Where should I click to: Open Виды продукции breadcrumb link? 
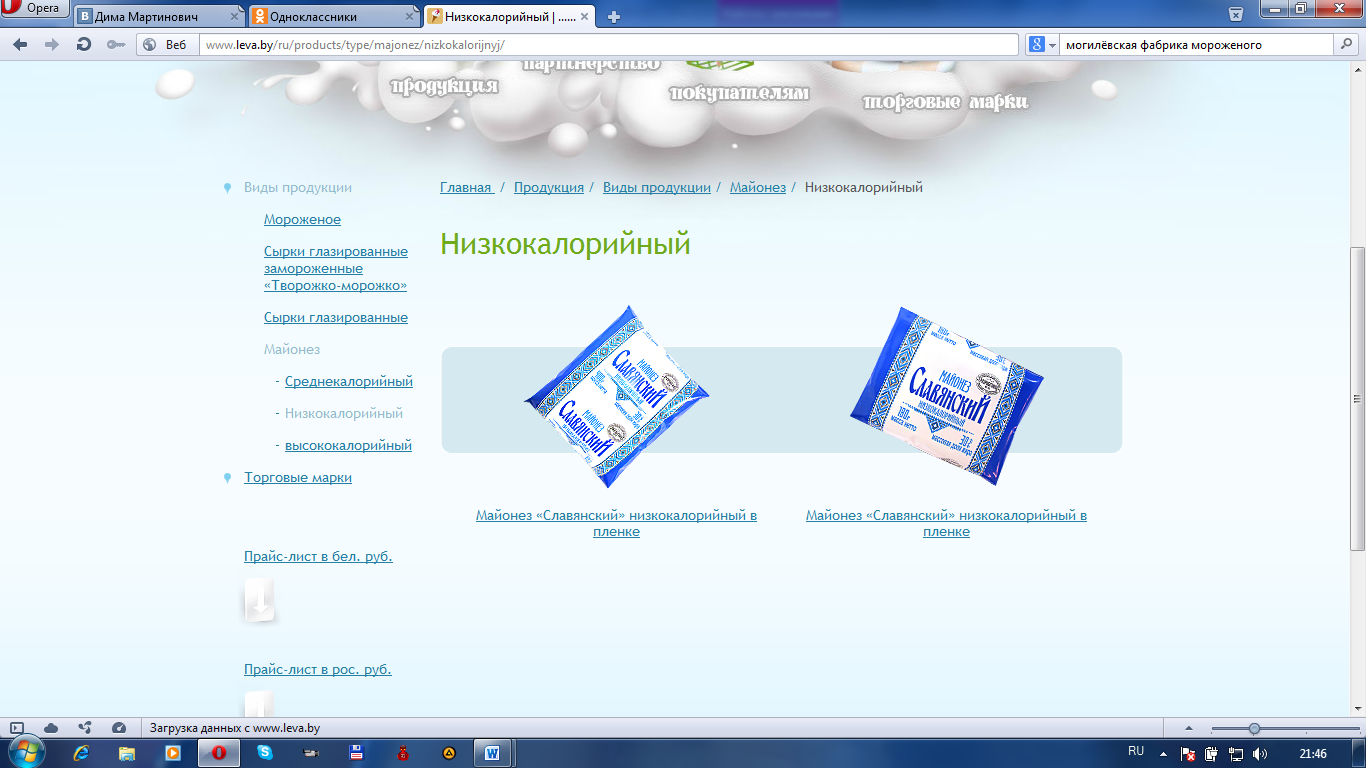pyautogui.click(x=657, y=187)
